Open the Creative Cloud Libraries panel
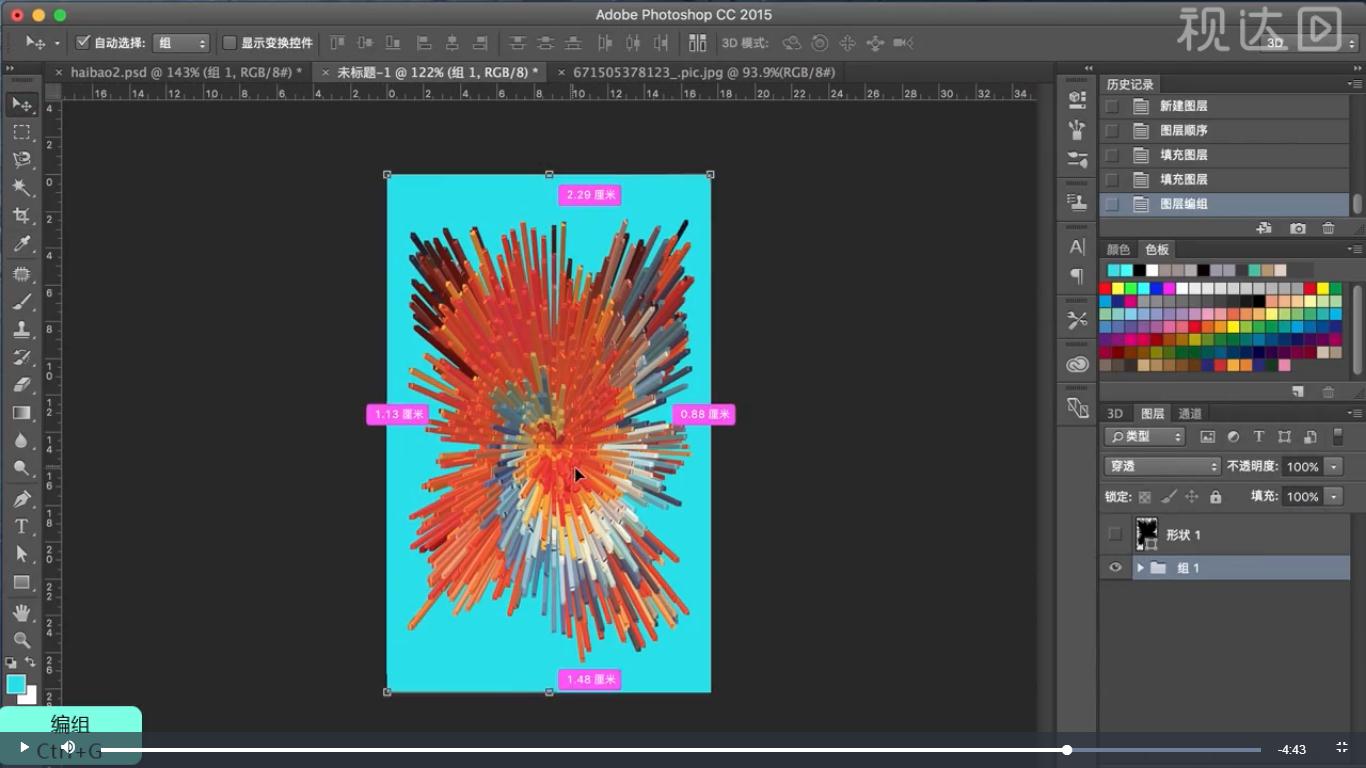The image size is (1366, 768). (x=1077, y=365)
